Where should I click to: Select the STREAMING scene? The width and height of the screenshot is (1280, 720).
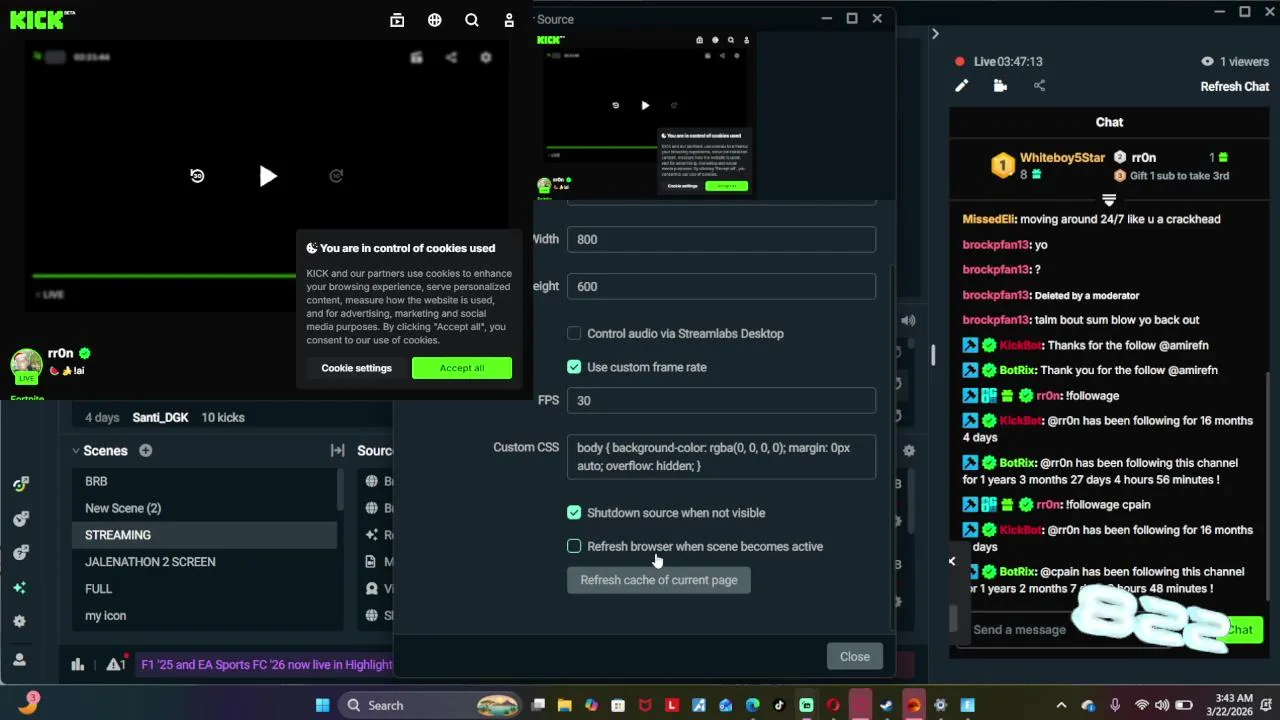coord(204,535)
